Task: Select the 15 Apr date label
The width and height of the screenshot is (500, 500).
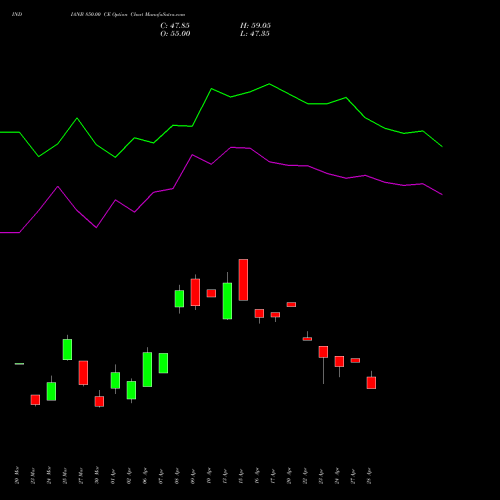Action: tap(241, 476)
